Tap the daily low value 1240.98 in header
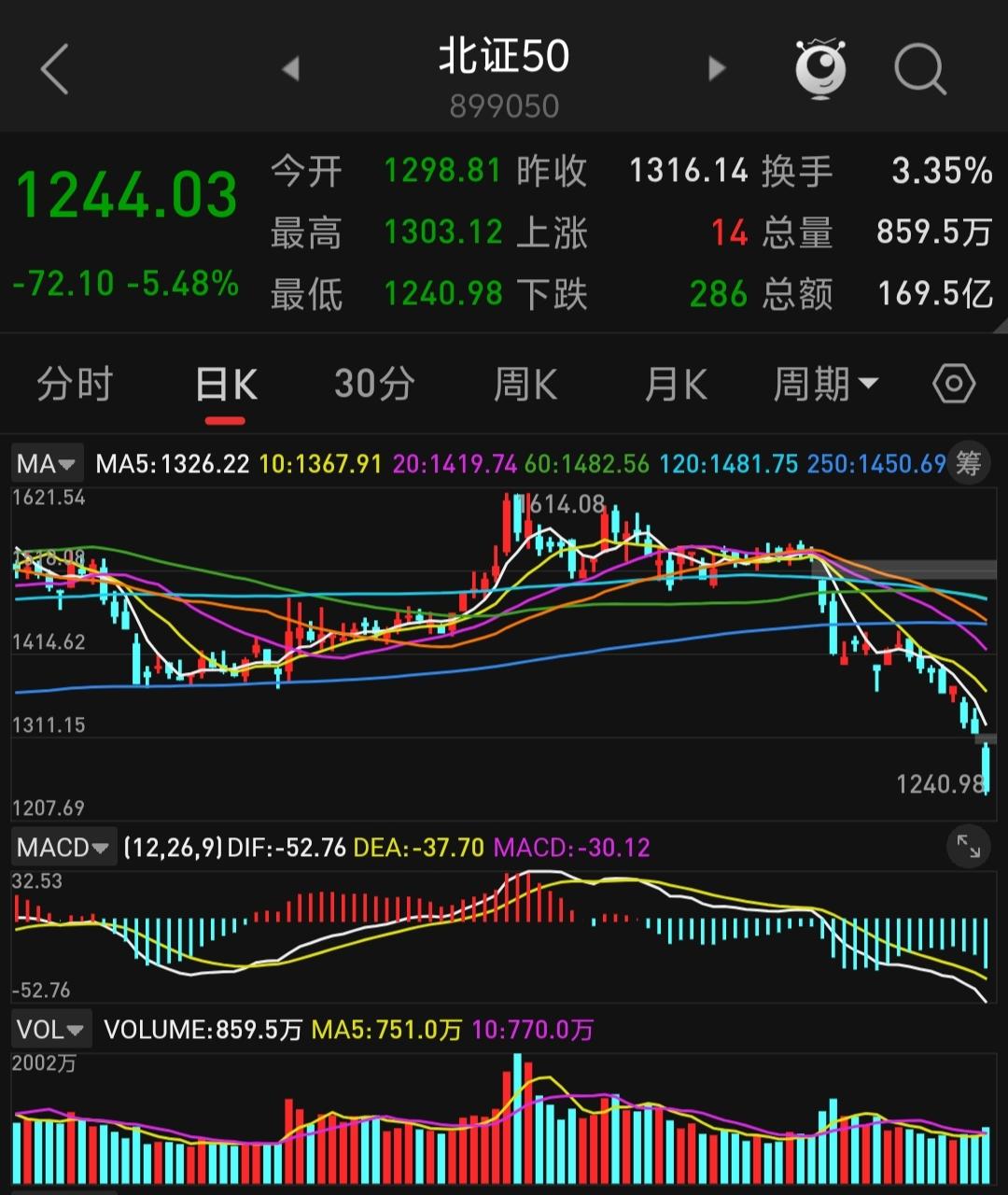This screenshot has height=1195, width=1008. pyautogui.click(x=443, y=294)
